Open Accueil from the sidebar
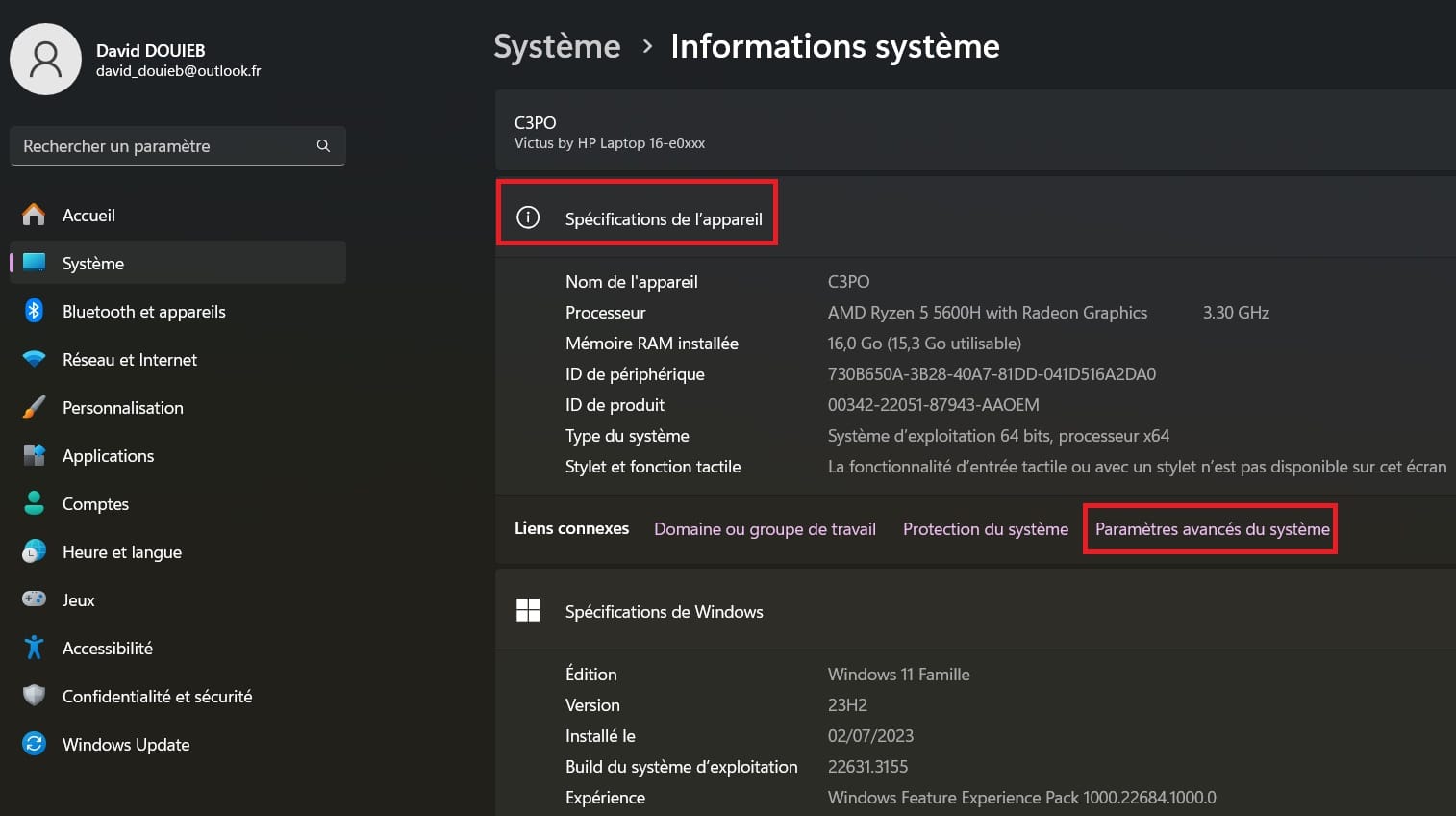The width and height of the screenshot is (1456, 816). [88, 215]
